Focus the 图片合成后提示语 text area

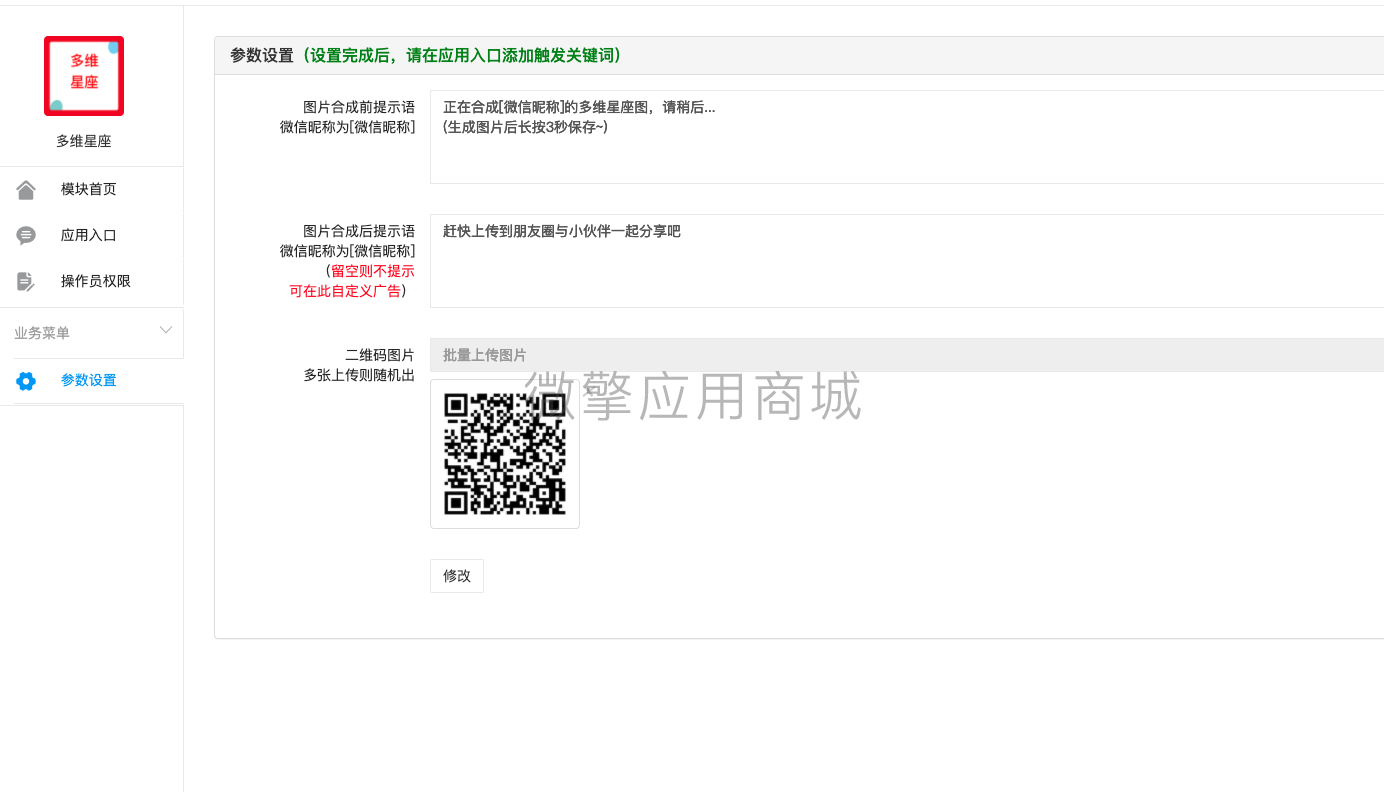click(907, 261)
